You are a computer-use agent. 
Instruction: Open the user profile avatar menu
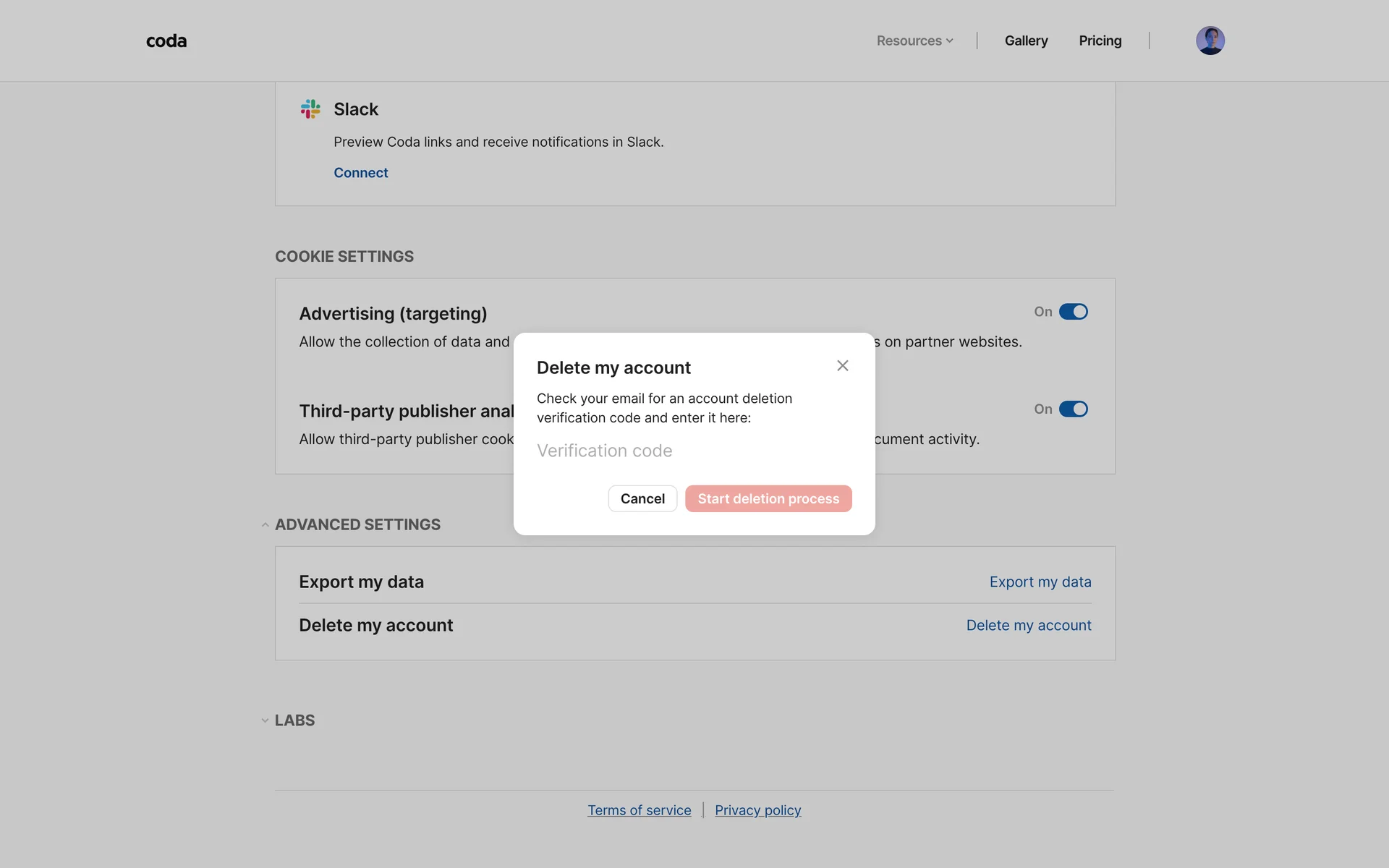(1210, 41)
